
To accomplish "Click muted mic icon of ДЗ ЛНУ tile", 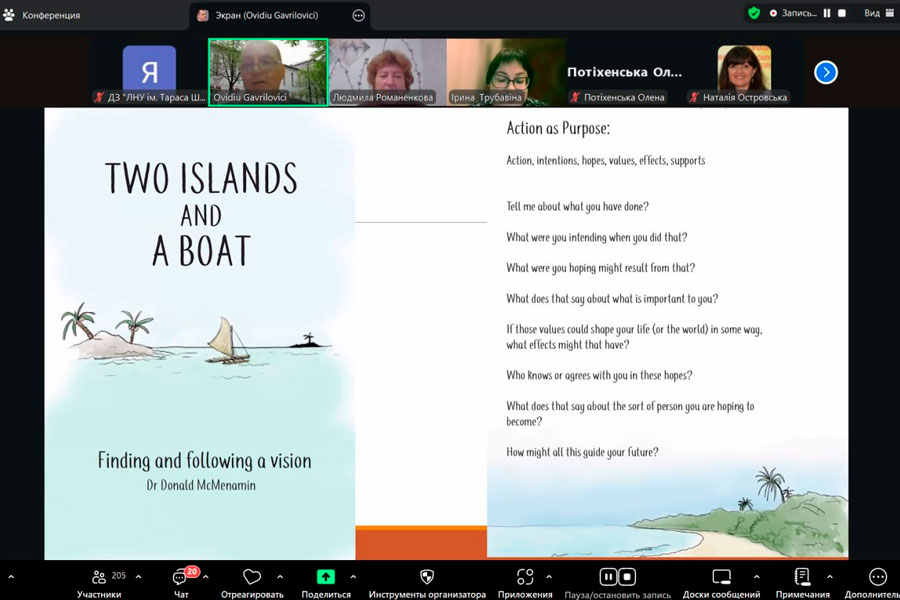I will click(x=99, y=98).
